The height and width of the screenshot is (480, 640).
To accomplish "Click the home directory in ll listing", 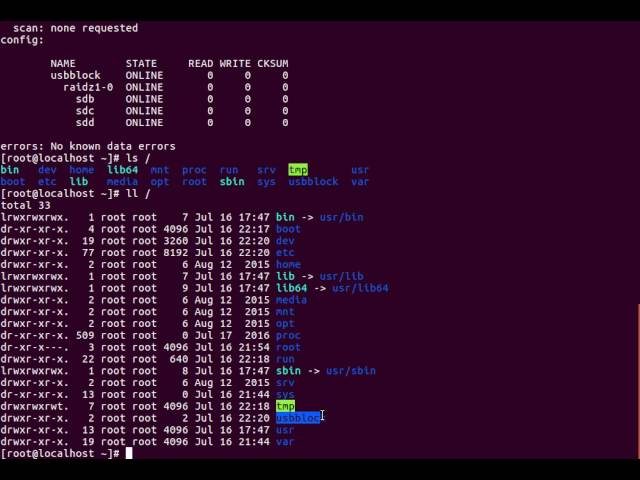I will tap(288, 264).
